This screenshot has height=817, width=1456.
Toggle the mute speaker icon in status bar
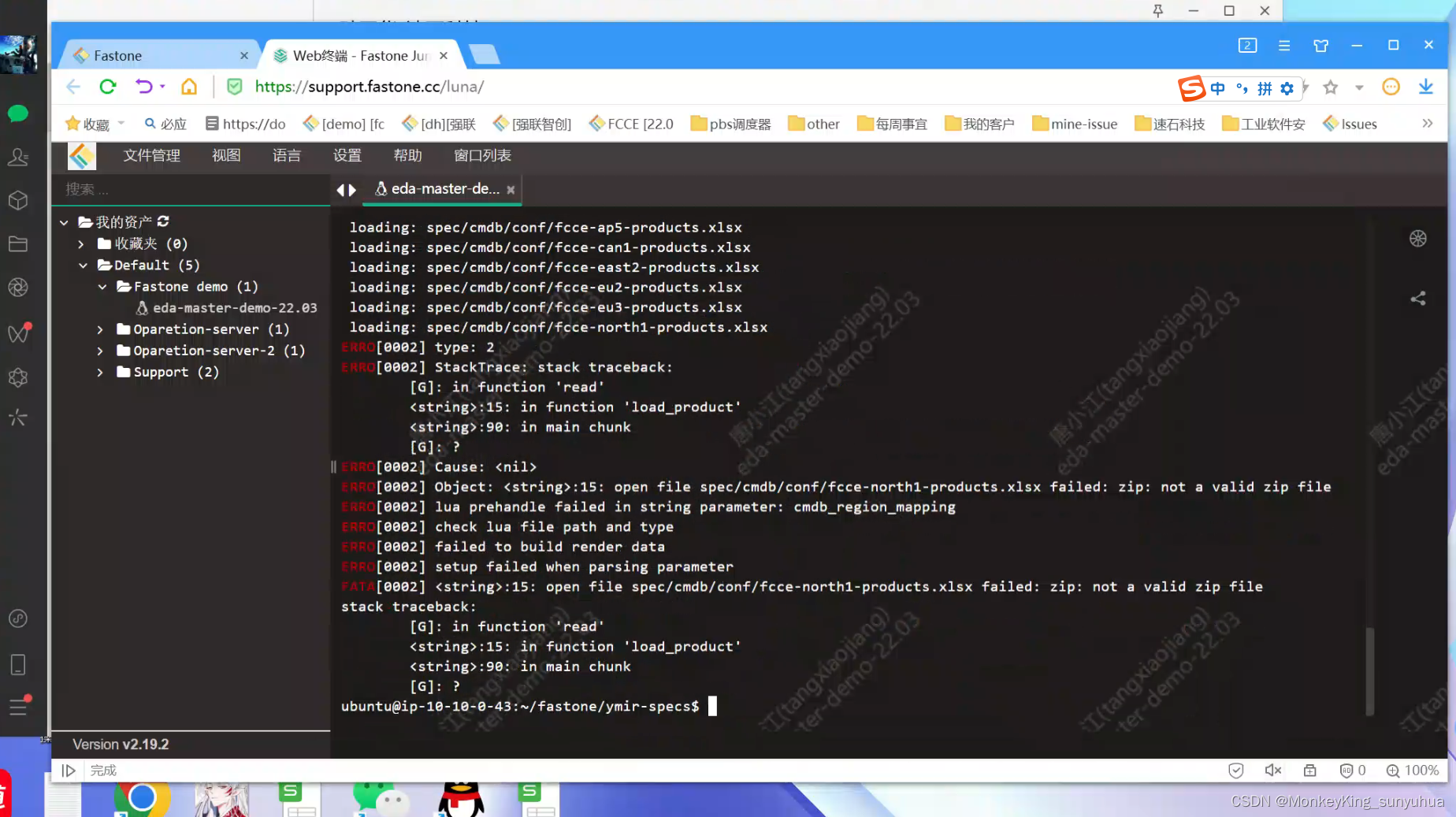1273,771
